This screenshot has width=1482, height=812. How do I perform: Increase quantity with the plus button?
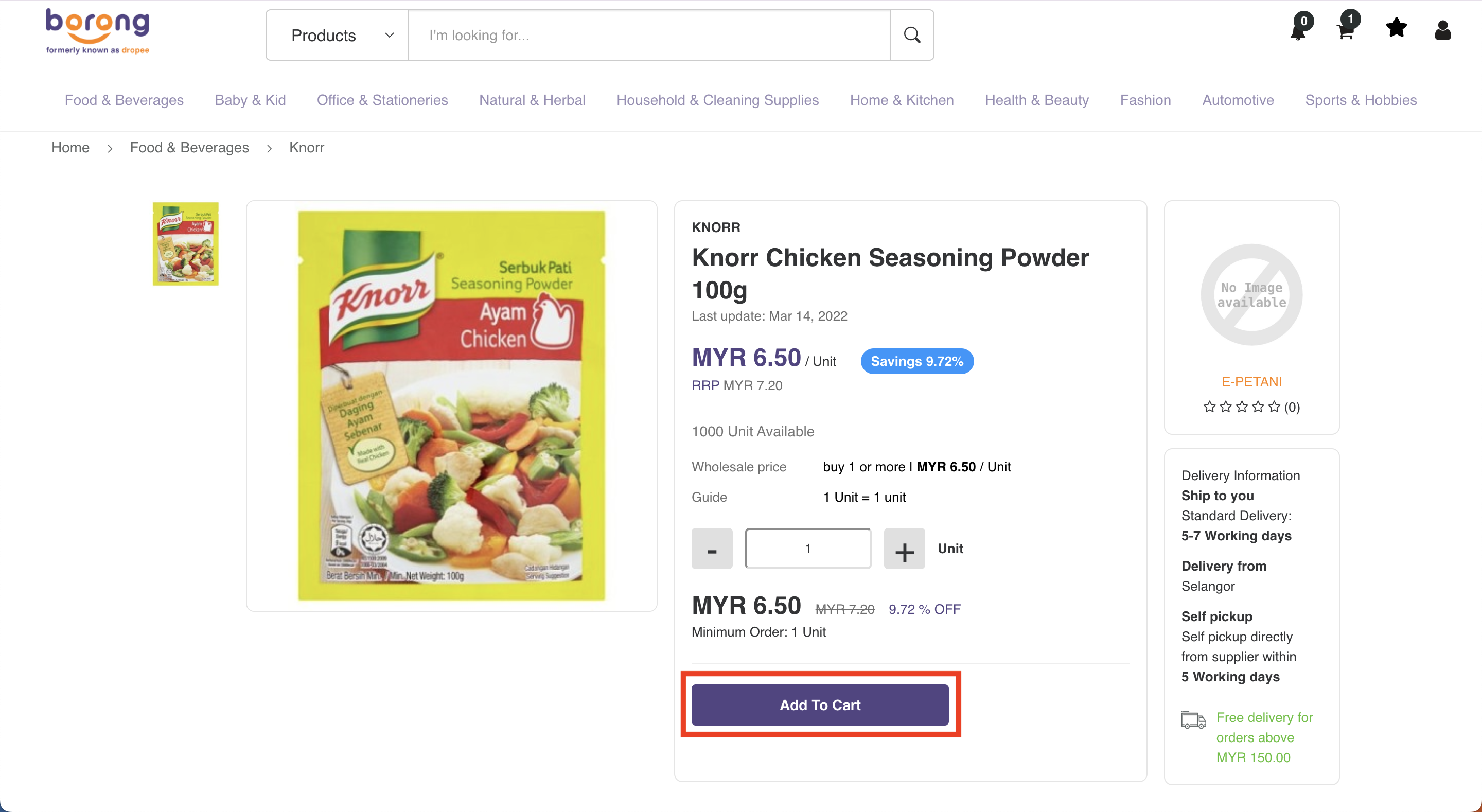pos(904,549)
